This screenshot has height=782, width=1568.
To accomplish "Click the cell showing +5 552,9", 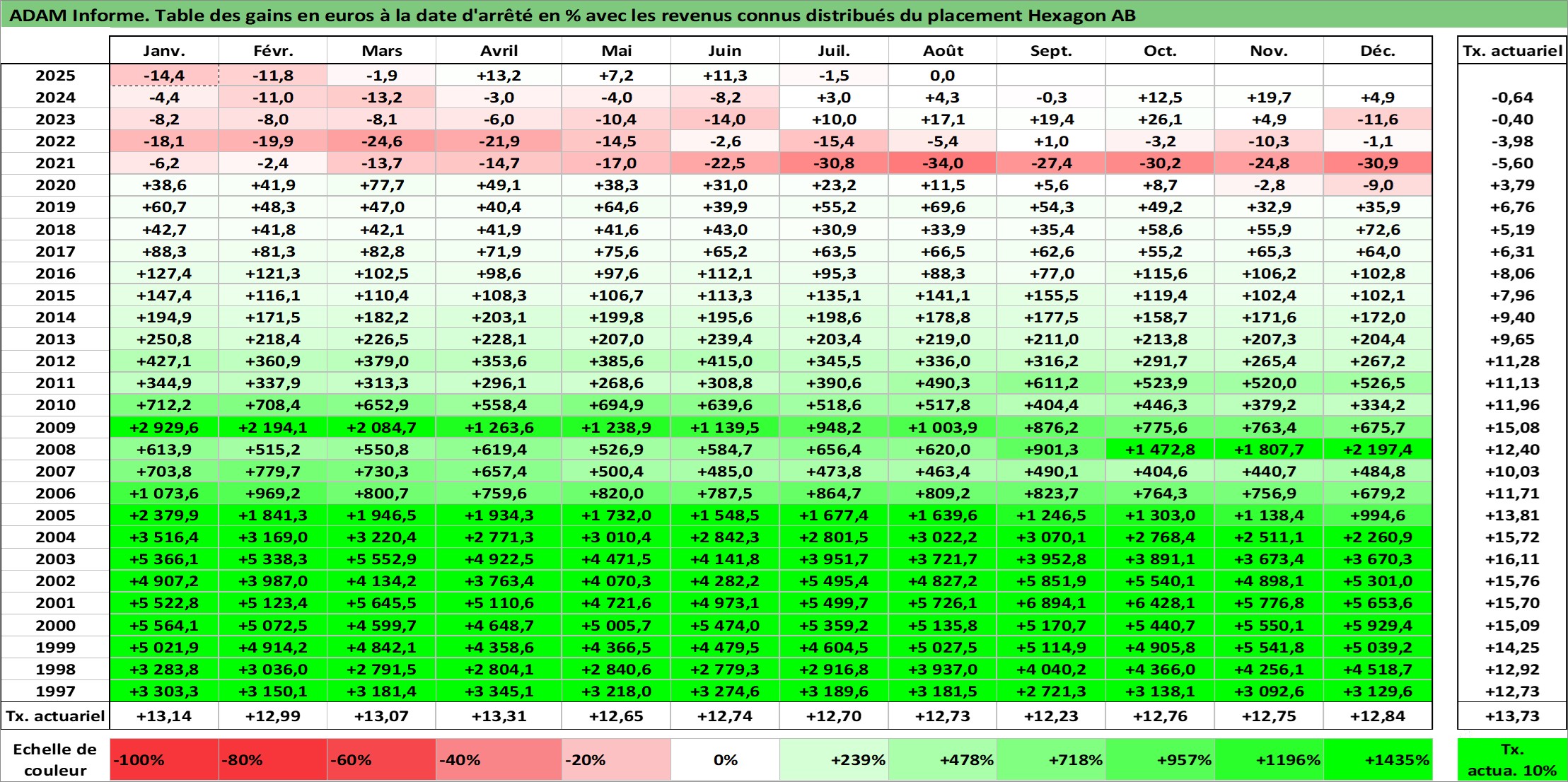I will click(381, 559).
